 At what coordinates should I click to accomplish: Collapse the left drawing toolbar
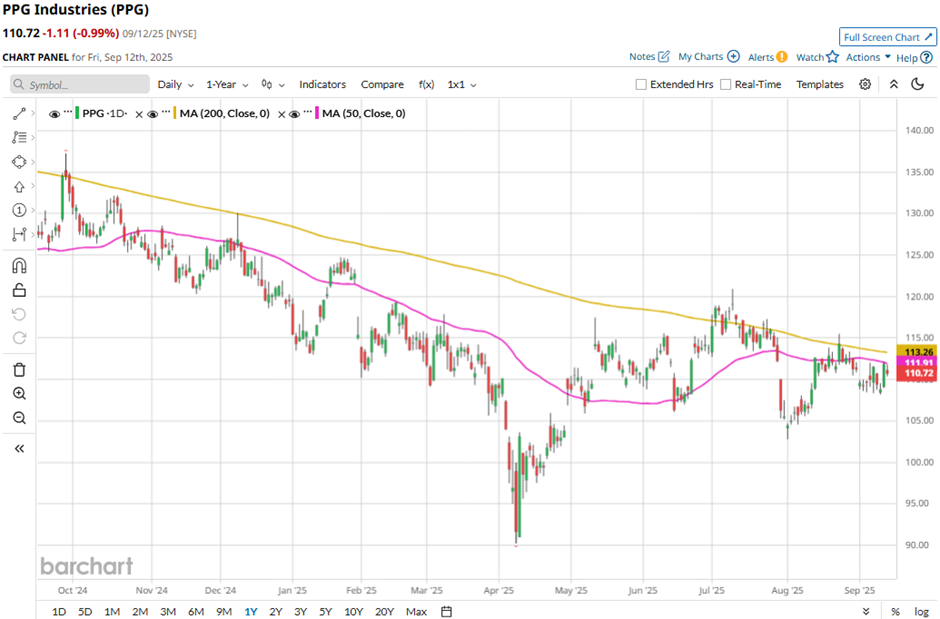click(19, 449)
